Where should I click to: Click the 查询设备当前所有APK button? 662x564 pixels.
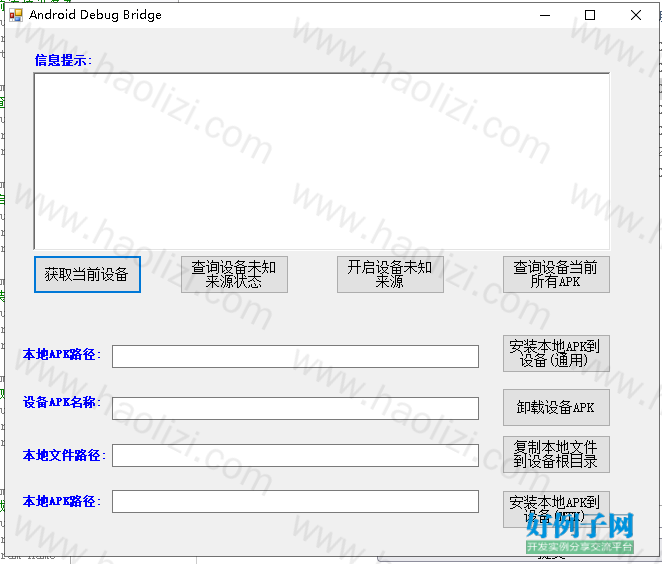click(556, 274)
